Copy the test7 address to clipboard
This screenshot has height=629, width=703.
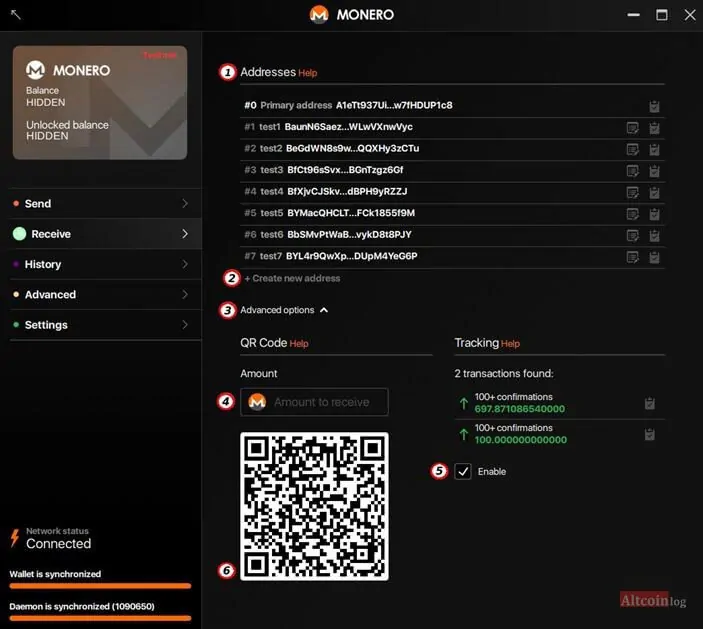[654, 257]
